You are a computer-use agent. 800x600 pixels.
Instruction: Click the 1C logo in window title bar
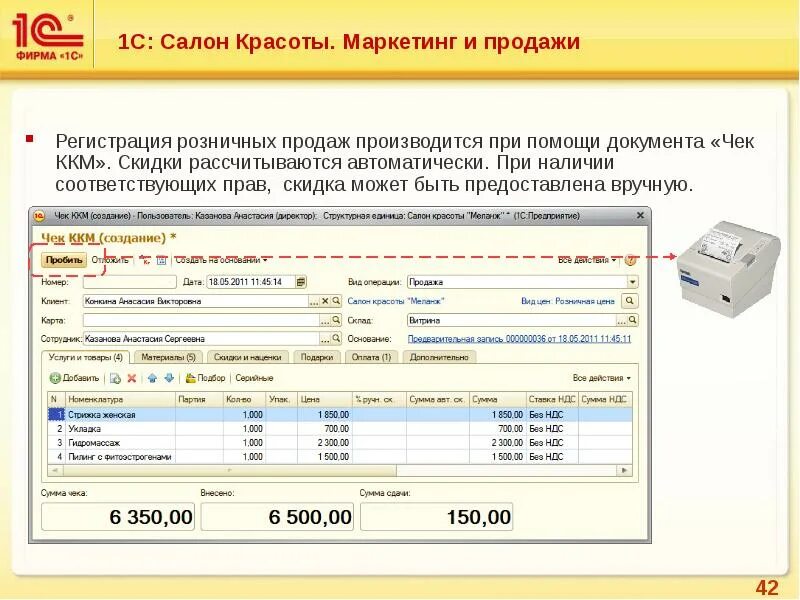(x=39, y=216)
